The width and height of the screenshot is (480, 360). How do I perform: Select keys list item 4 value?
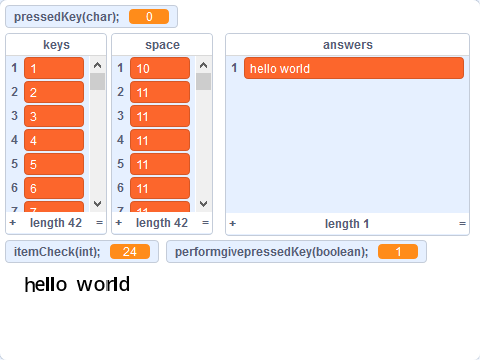pos(54,140)
